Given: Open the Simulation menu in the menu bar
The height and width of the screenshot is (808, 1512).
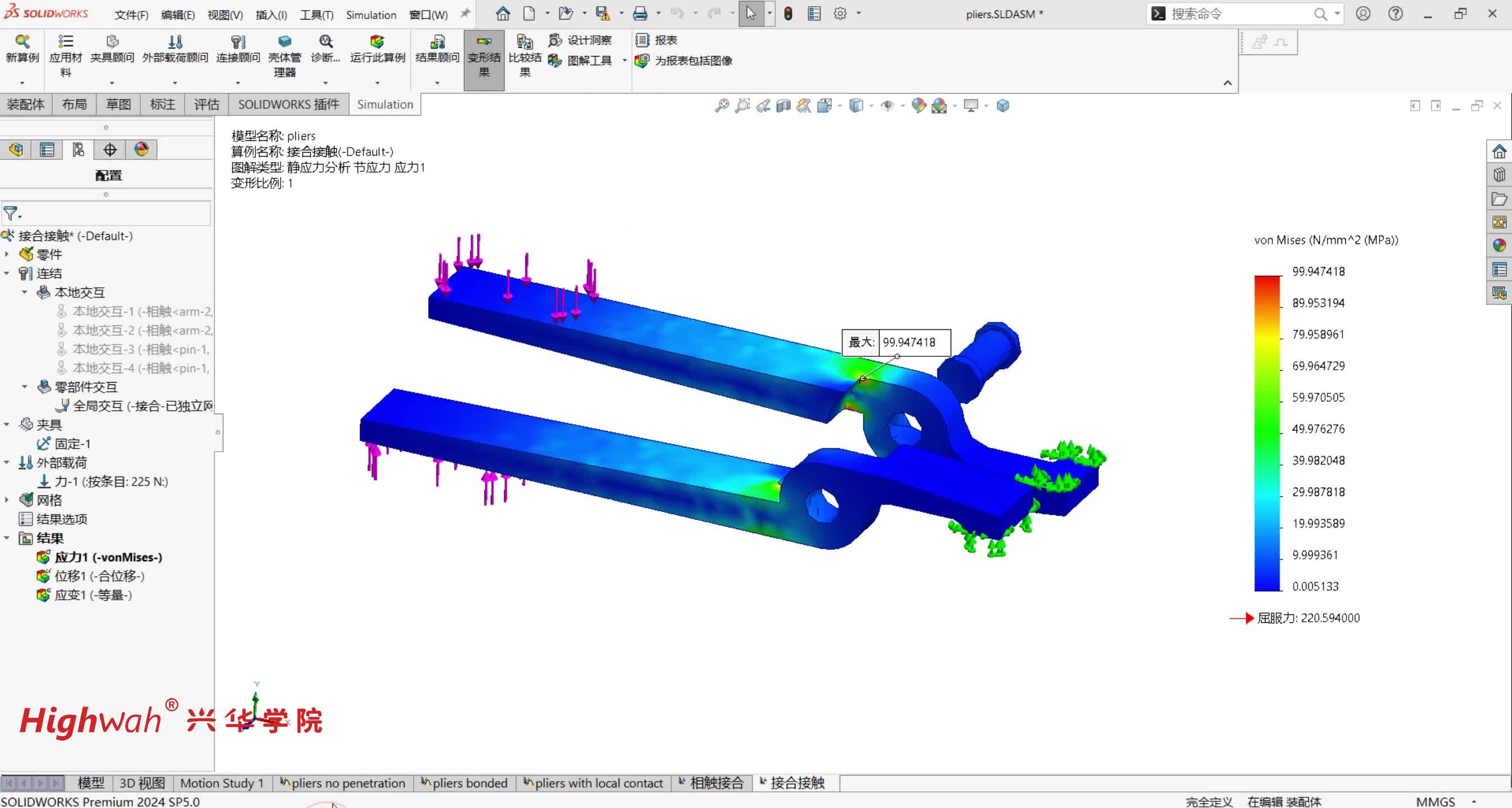Looking at the screenshot, I should pos(370,15).
